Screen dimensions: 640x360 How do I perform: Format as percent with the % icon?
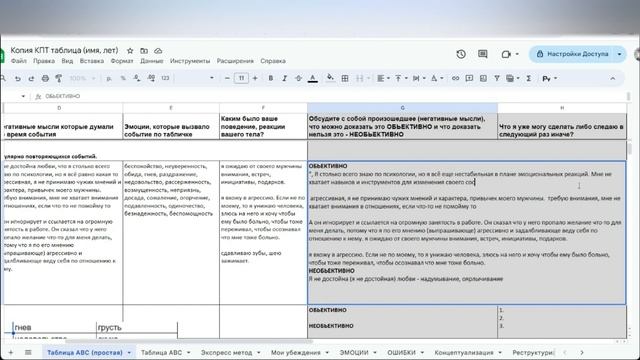coord(123,78)
